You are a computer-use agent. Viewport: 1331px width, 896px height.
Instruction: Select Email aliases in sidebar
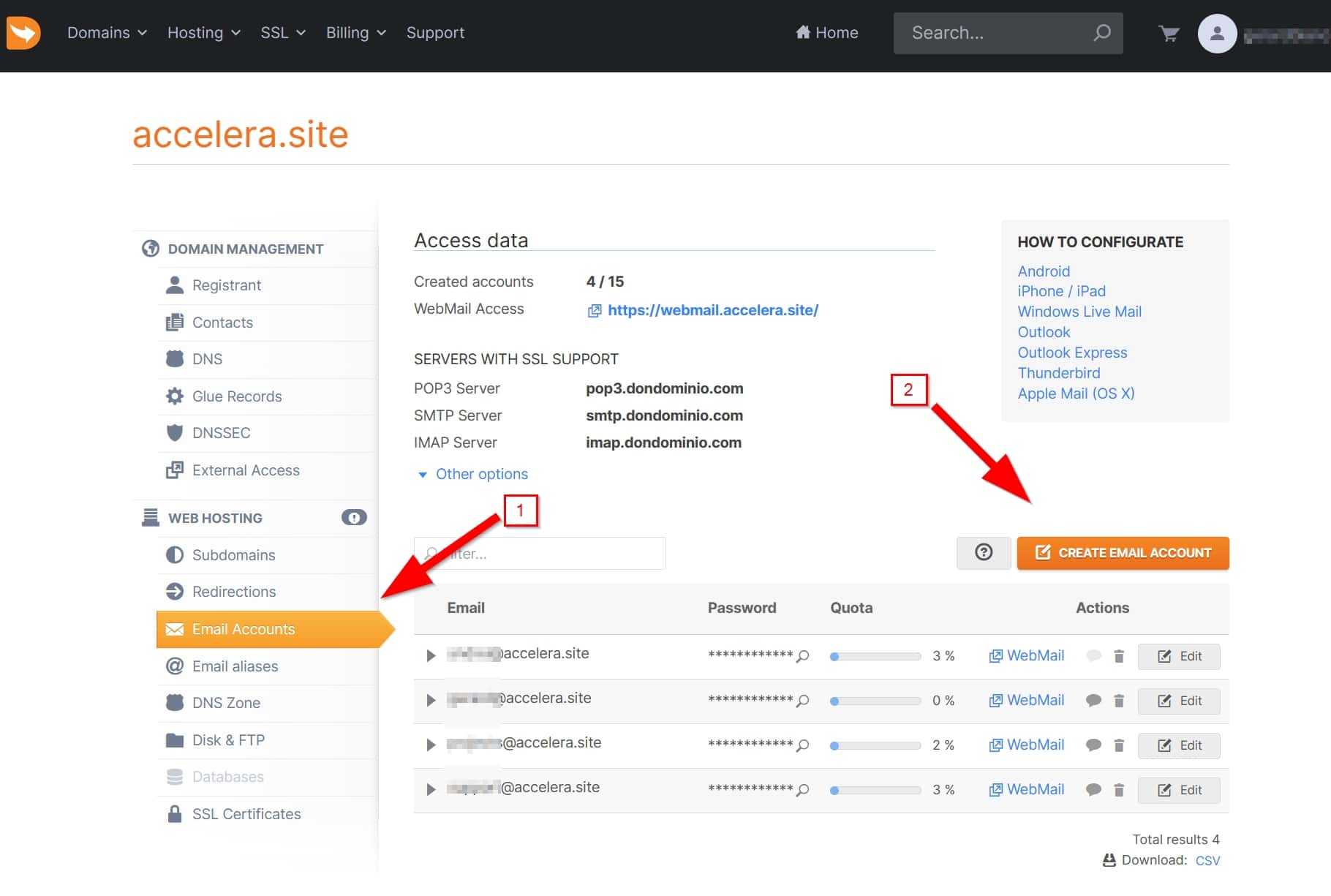pyautogui.click(x=235, y=666)
